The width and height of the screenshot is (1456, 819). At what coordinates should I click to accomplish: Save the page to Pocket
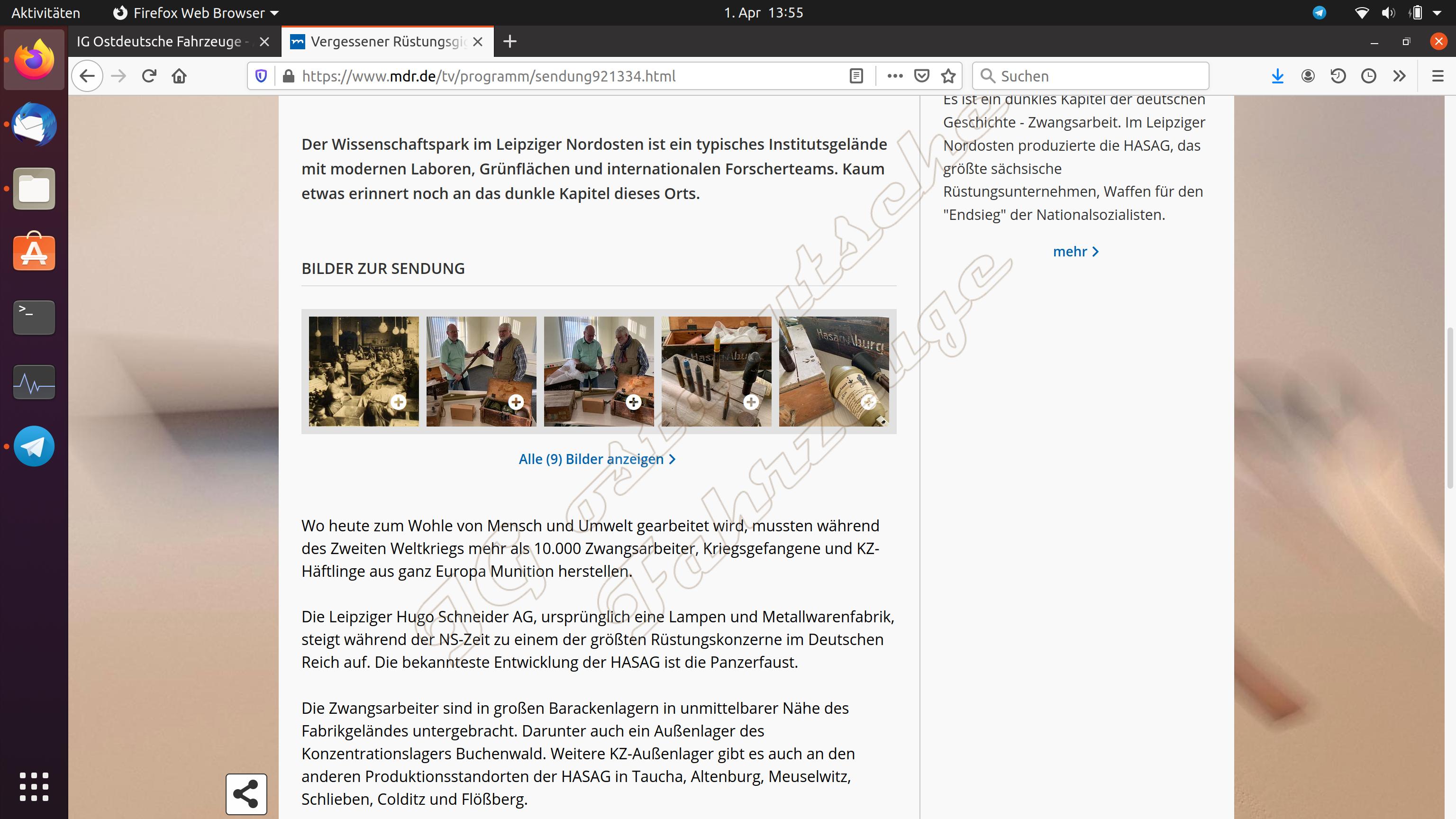[x=921, y=76]
